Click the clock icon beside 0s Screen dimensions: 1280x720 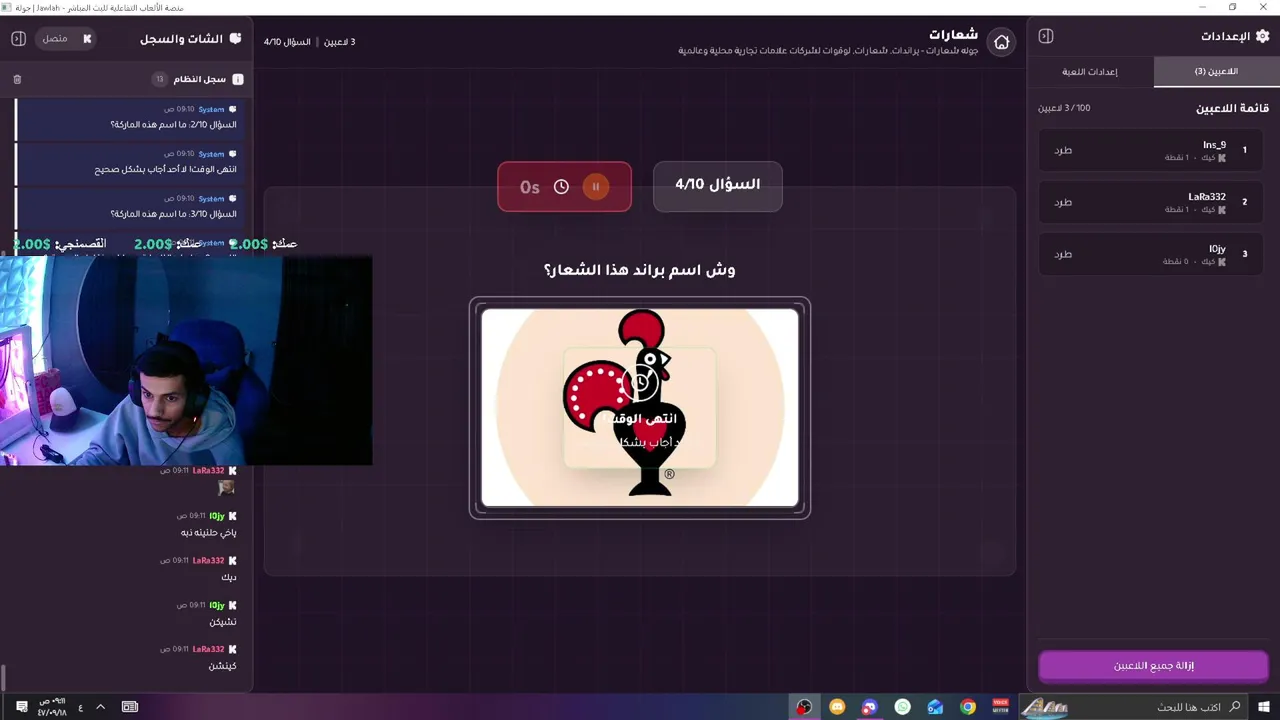tap(561, 187)
